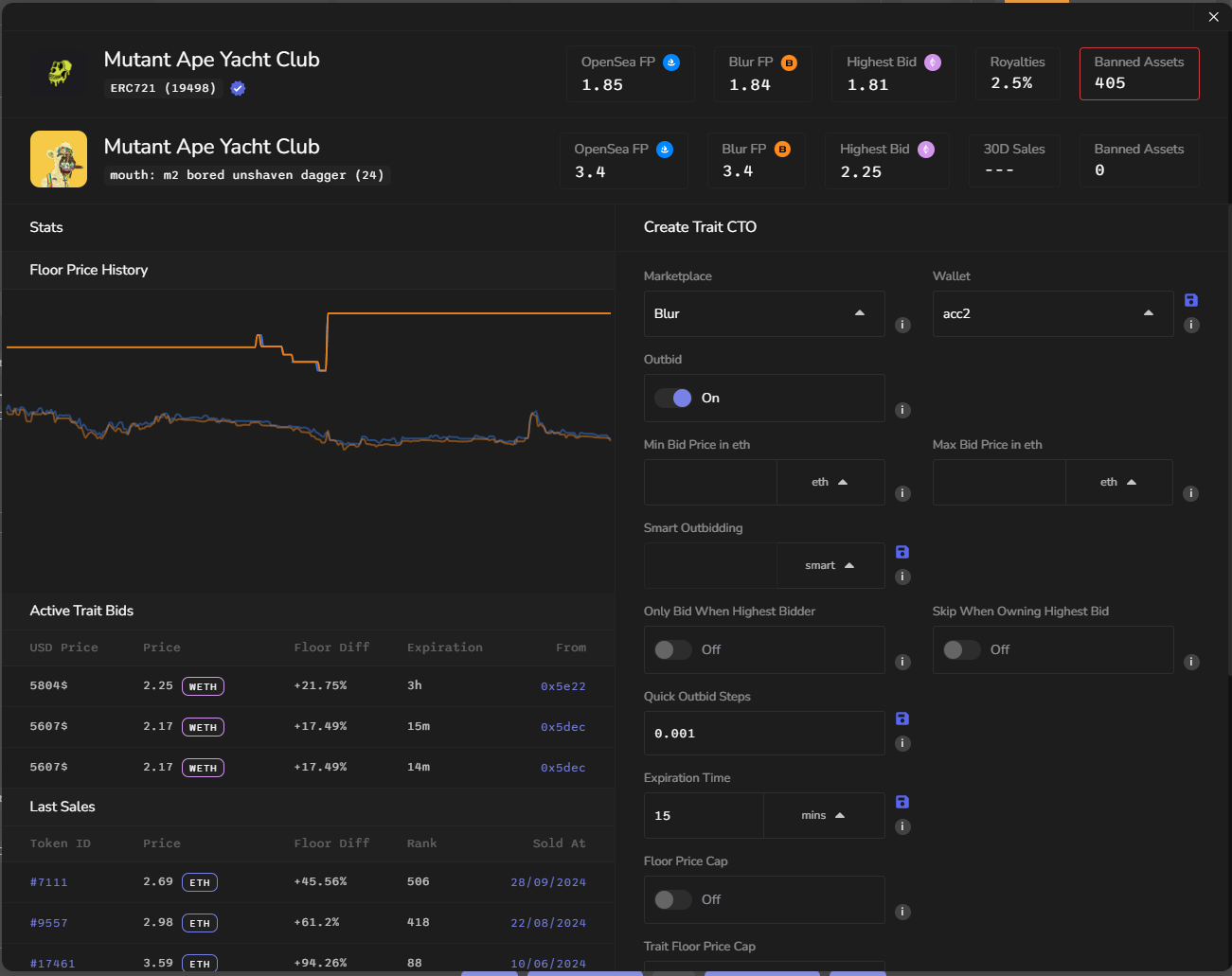Open the smart mode dropdown in Smart Outbidding
Screen dimensions: 1232x976
830,565
